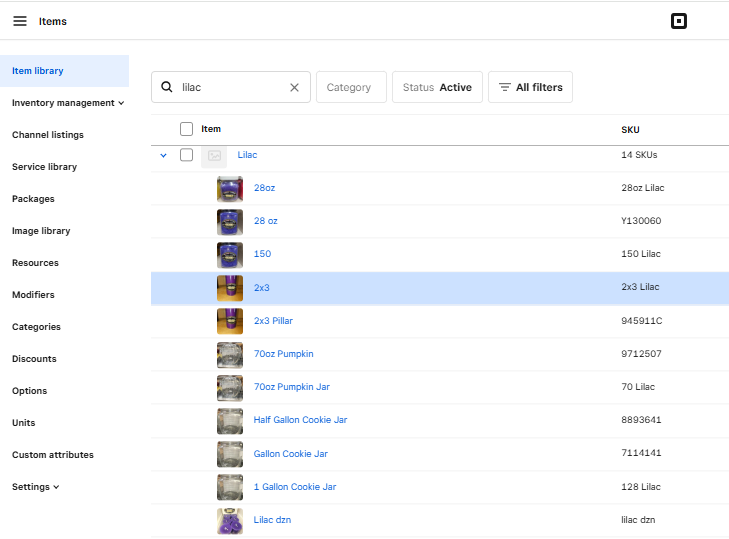Check the Lilac item checkbox
729x539 pixels.
click(186, 155)
